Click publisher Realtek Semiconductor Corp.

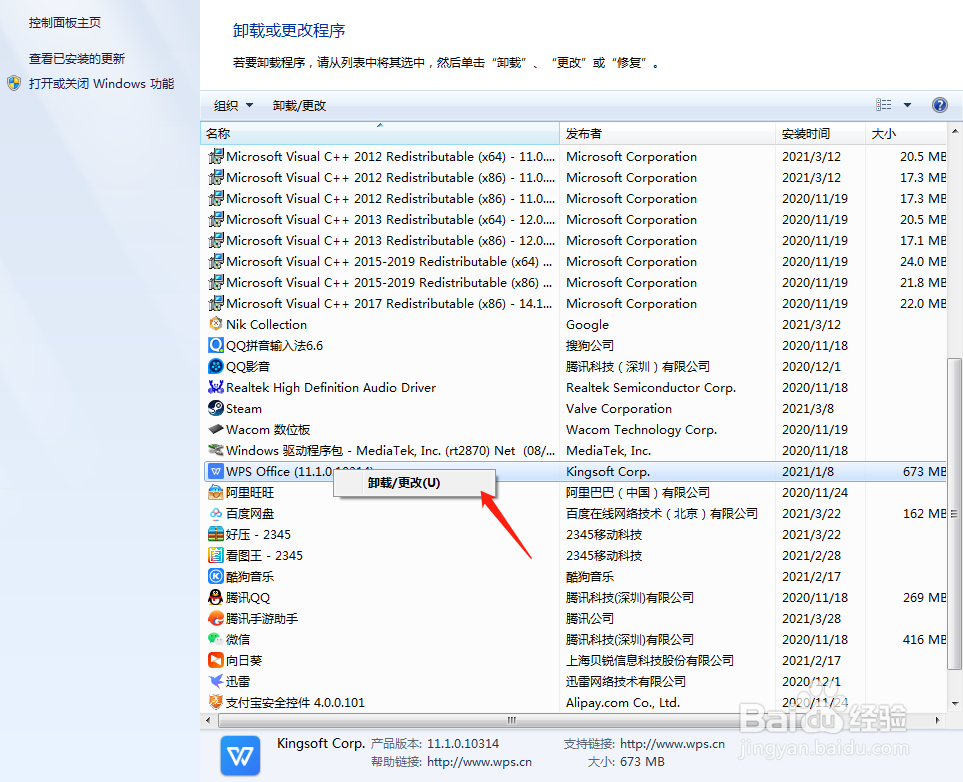pyautogui.click(x=650, y=388)
